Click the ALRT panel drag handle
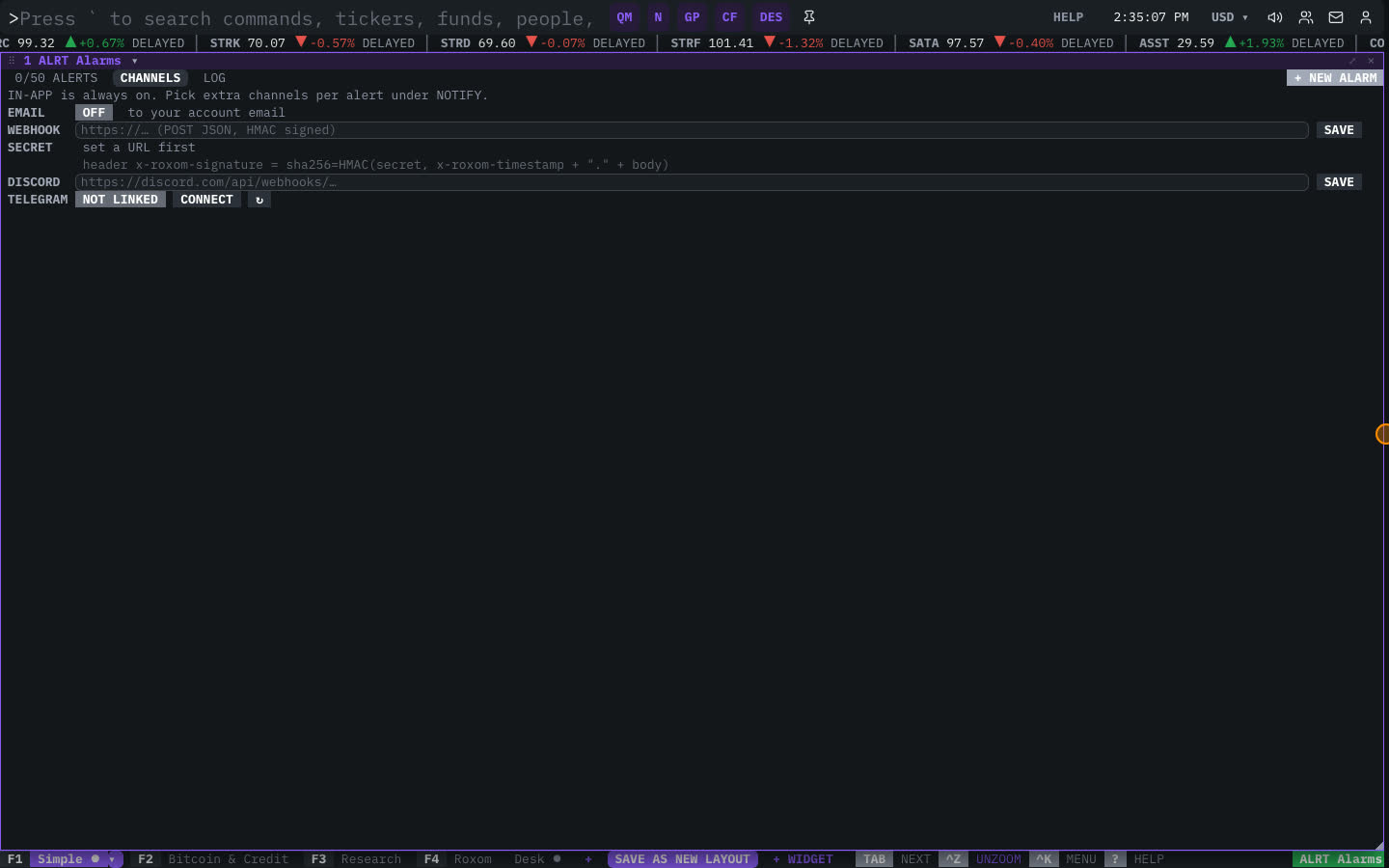The width and height of the screenshot is (1389, 868). click(12, 61)
